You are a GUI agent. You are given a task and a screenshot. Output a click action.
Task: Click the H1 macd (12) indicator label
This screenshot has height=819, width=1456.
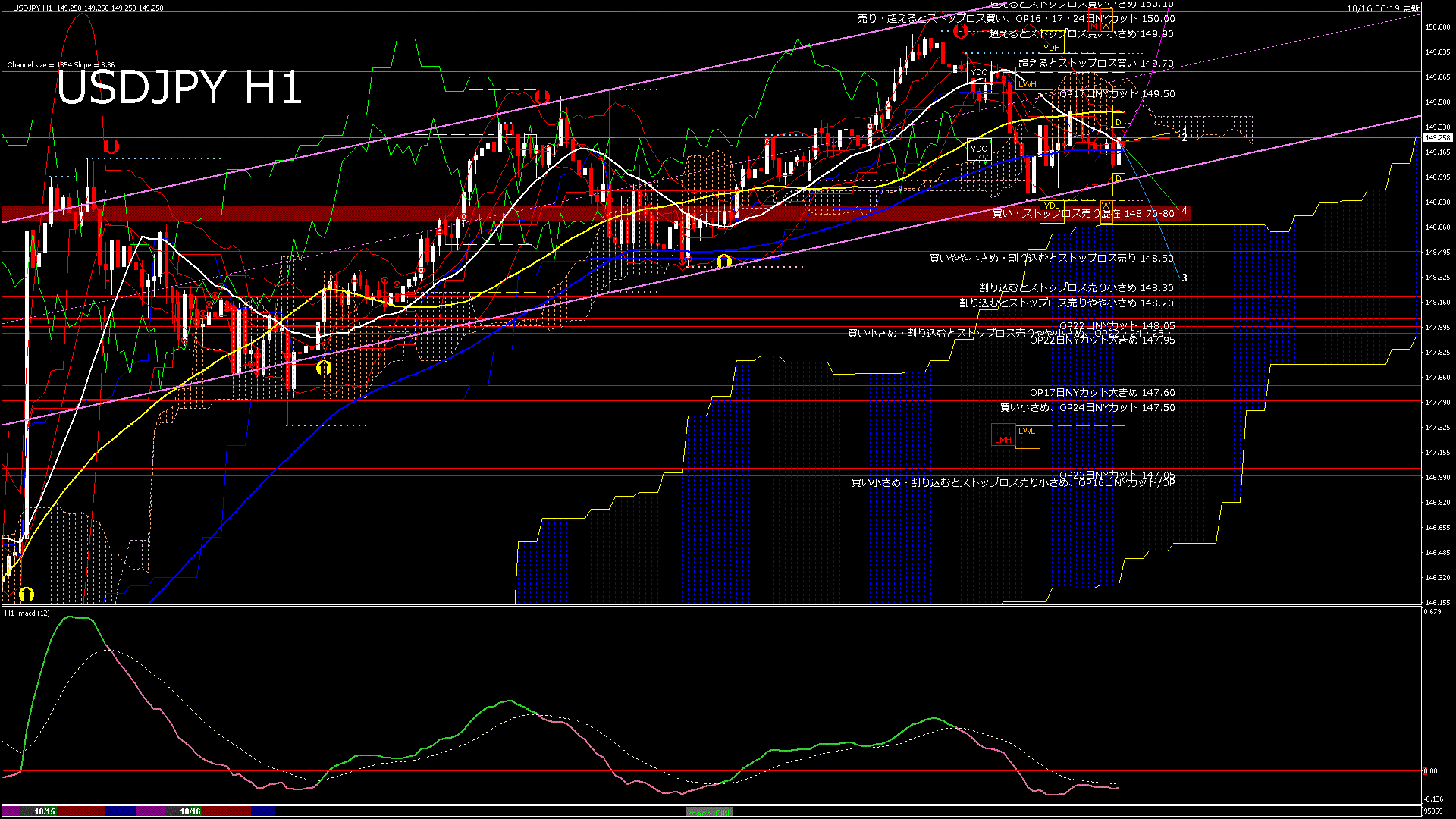click(27, 613)
